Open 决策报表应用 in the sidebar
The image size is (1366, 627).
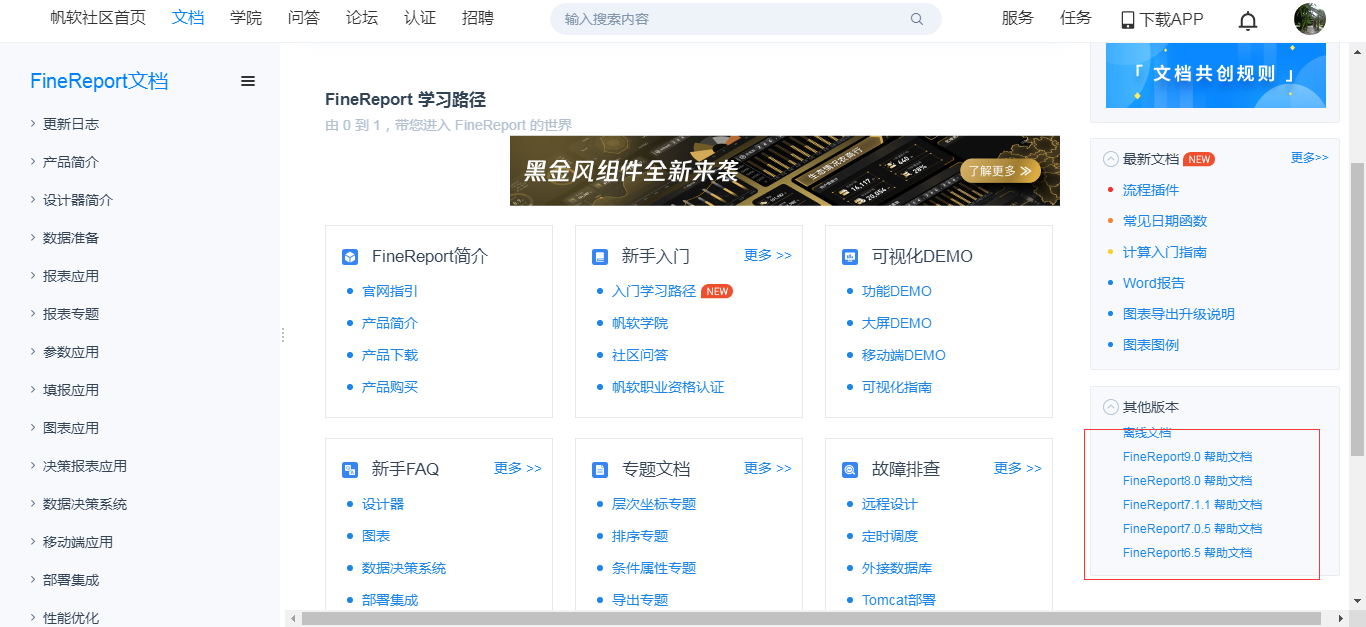click(84, 466)
